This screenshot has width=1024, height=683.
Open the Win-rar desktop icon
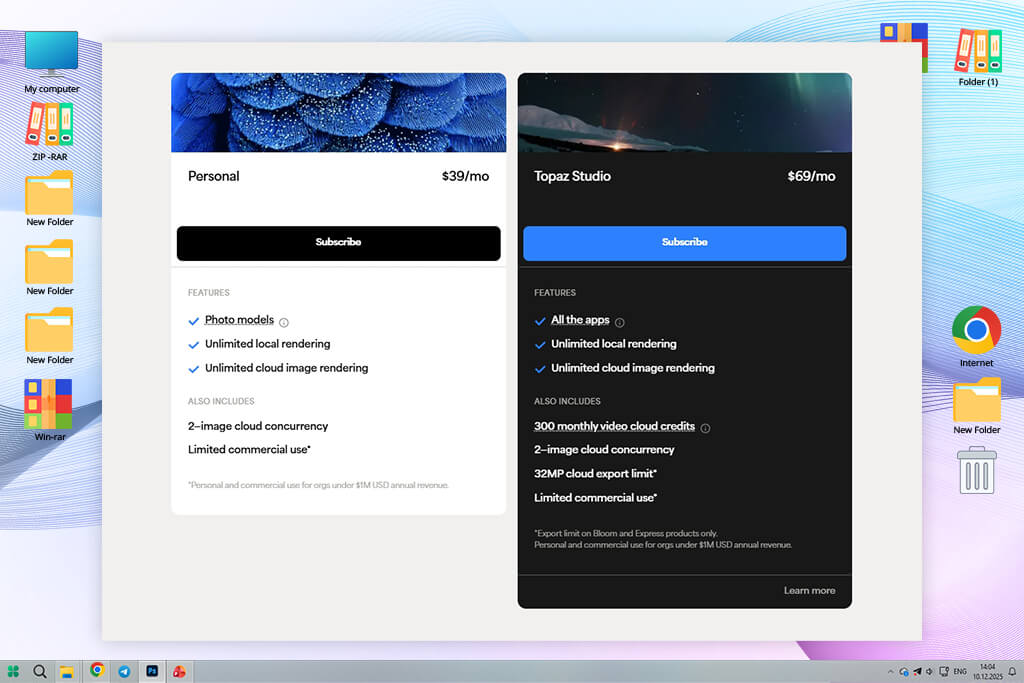coord(48,410)
